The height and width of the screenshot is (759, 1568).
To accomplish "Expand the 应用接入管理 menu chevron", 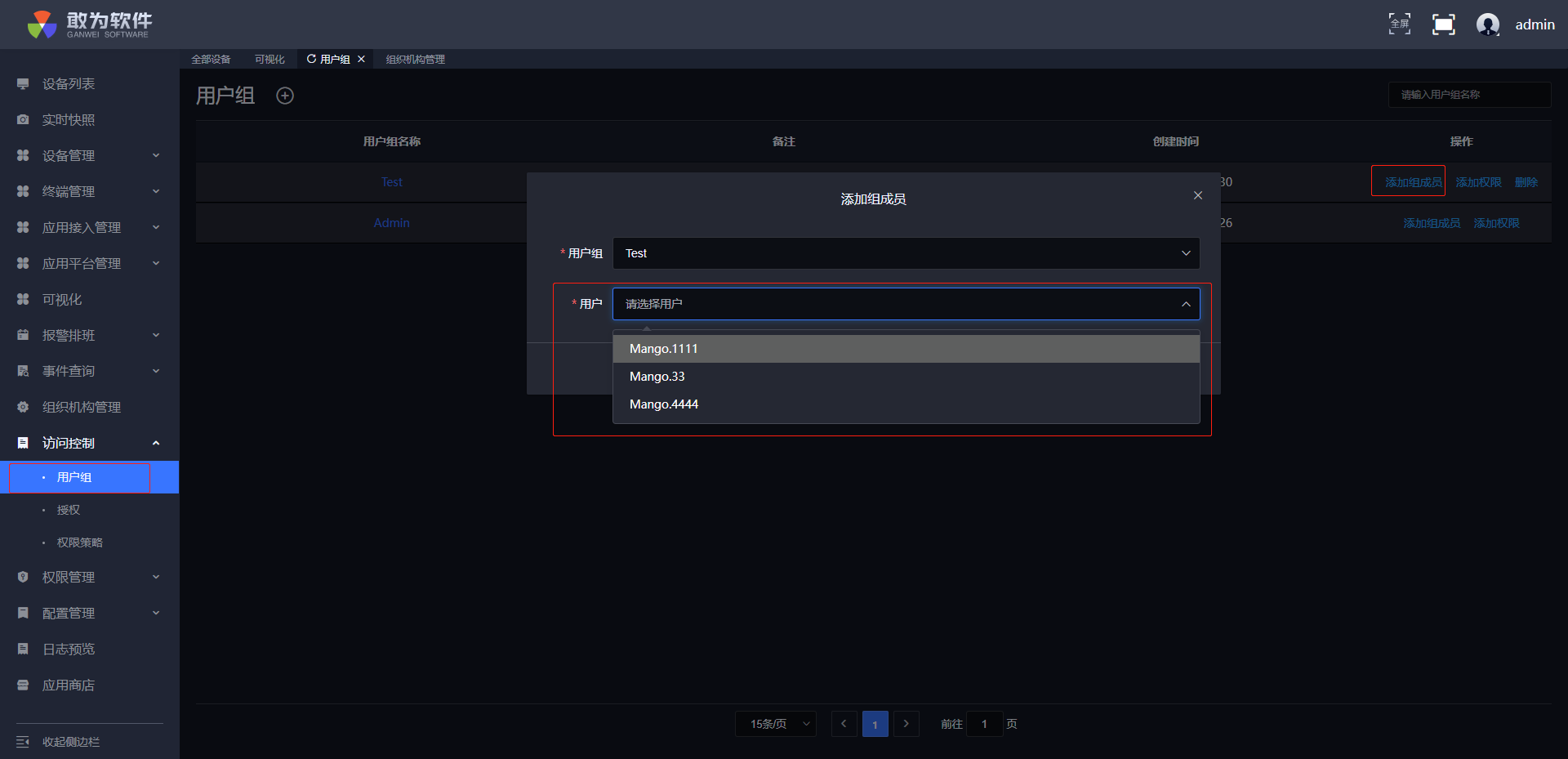I will tap(156, 228).
